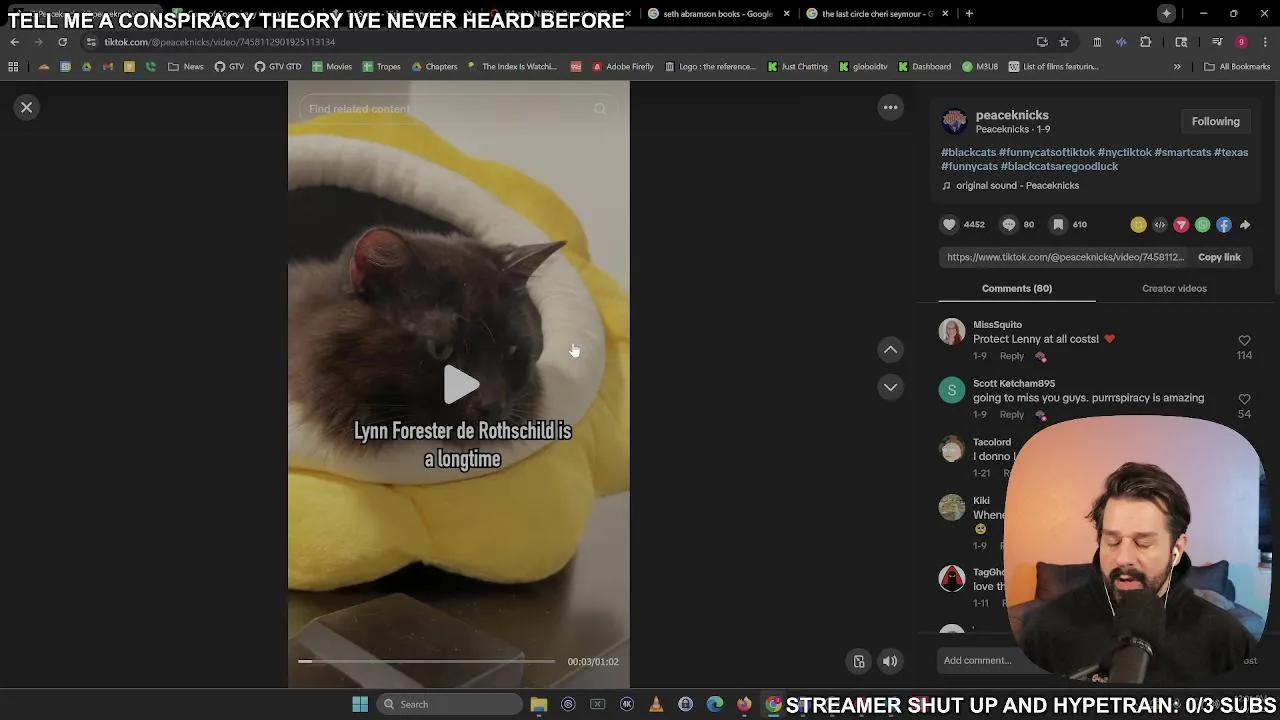Open the All Bookmarks folder
The width and height of the screenshot is (1280, 720).
point(1237,67)
